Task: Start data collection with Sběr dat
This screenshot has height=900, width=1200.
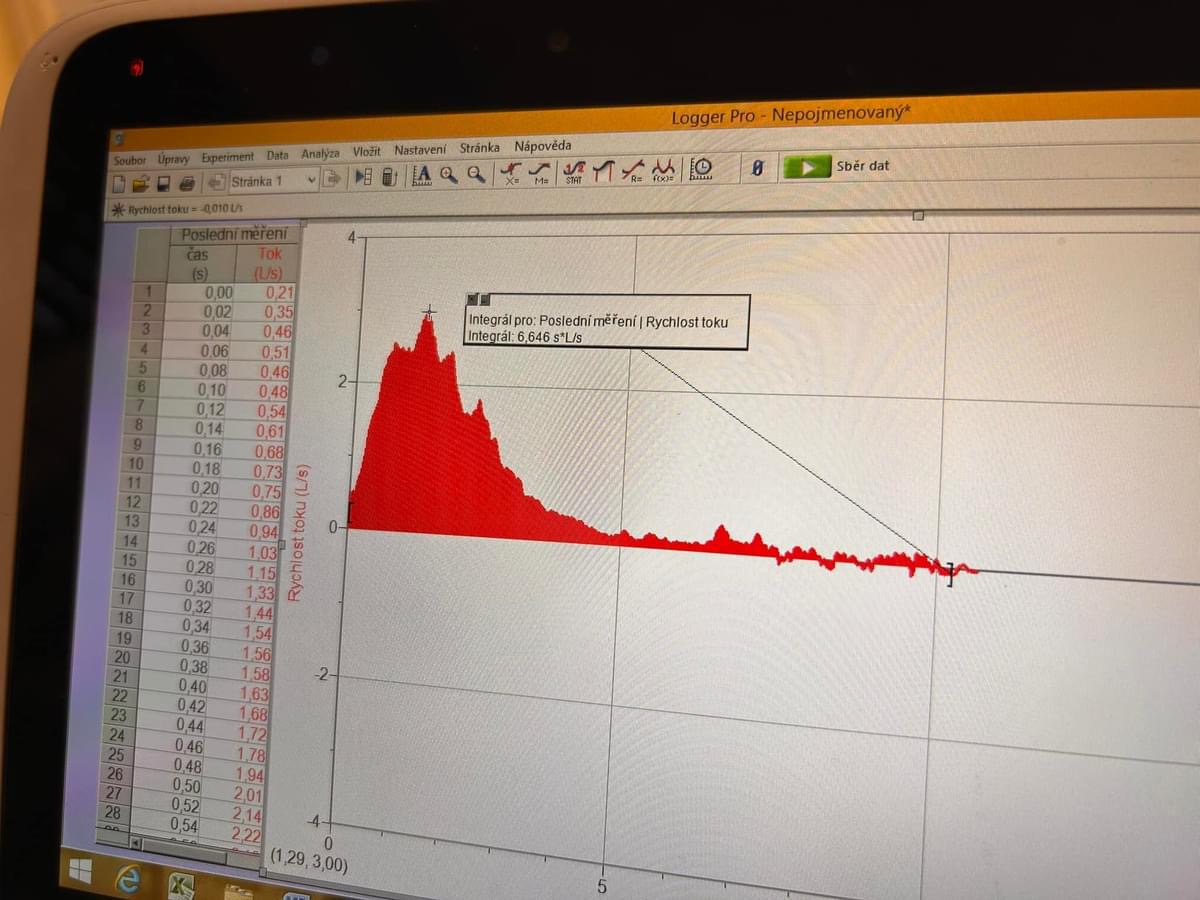Action: click(x=836, y=166)
